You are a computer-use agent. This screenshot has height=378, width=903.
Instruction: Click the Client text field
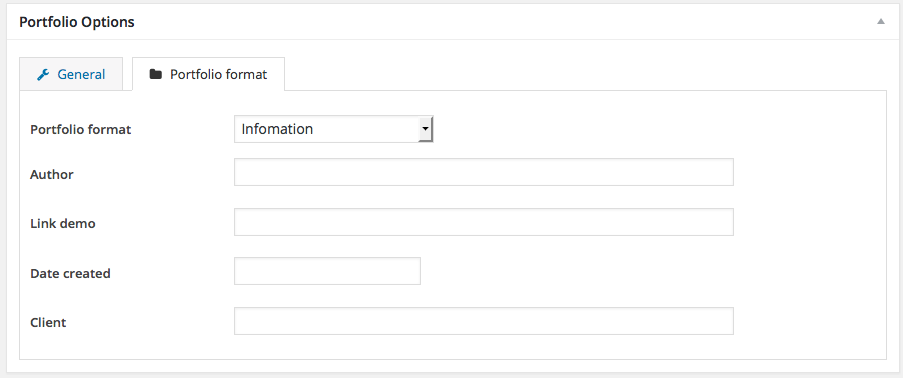click(x=484, y=321)
